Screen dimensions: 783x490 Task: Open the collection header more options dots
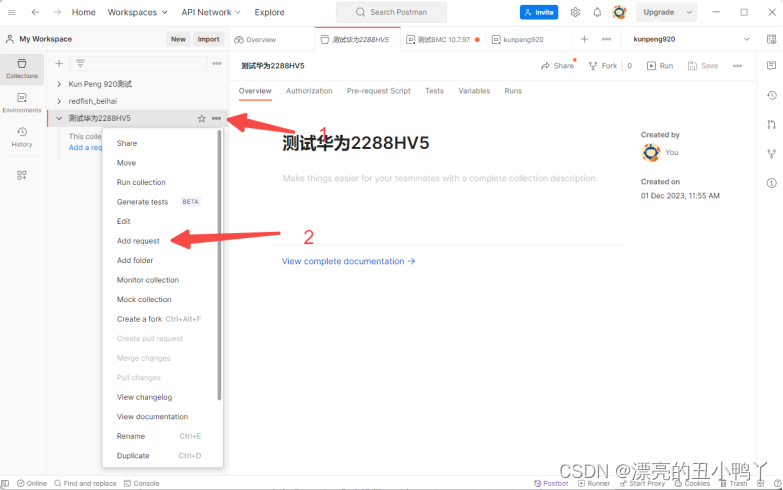[738, 66]
